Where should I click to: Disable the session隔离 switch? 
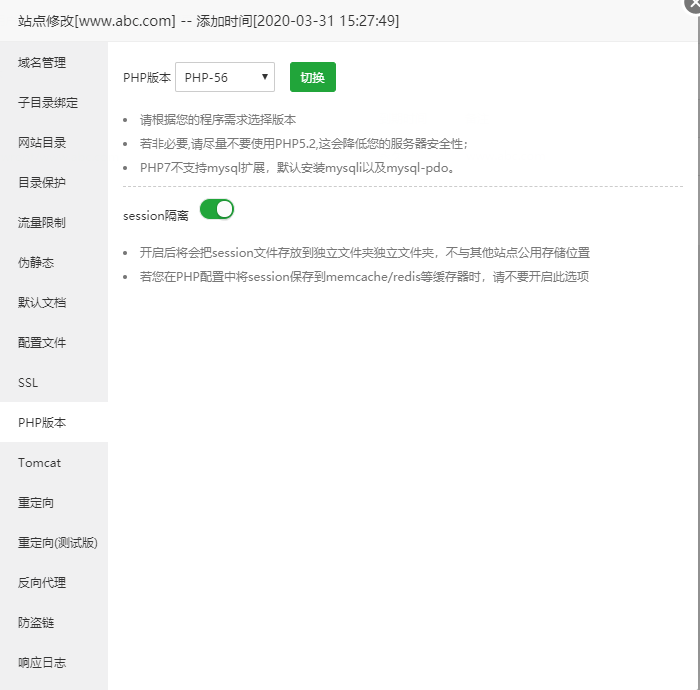click(x=217, y=209)
